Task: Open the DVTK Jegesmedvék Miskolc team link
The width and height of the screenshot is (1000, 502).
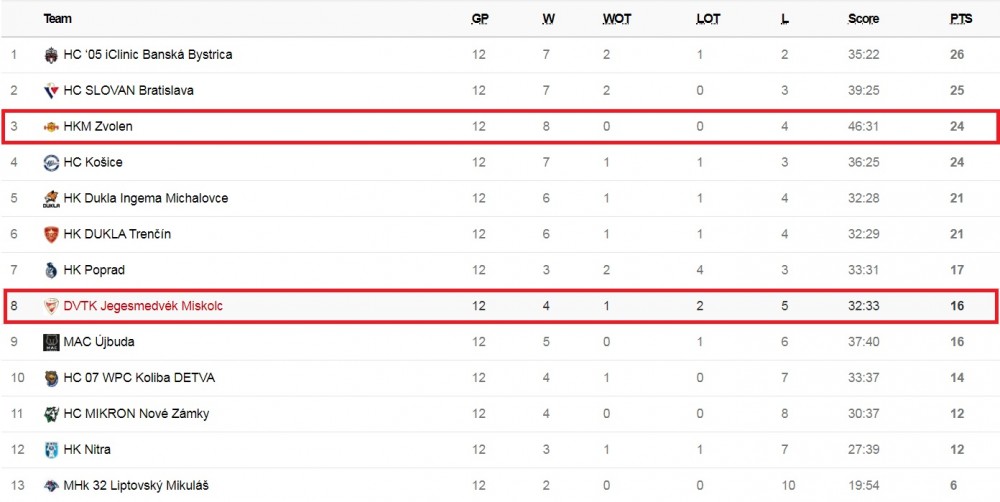Action: (x=143, y=306)
